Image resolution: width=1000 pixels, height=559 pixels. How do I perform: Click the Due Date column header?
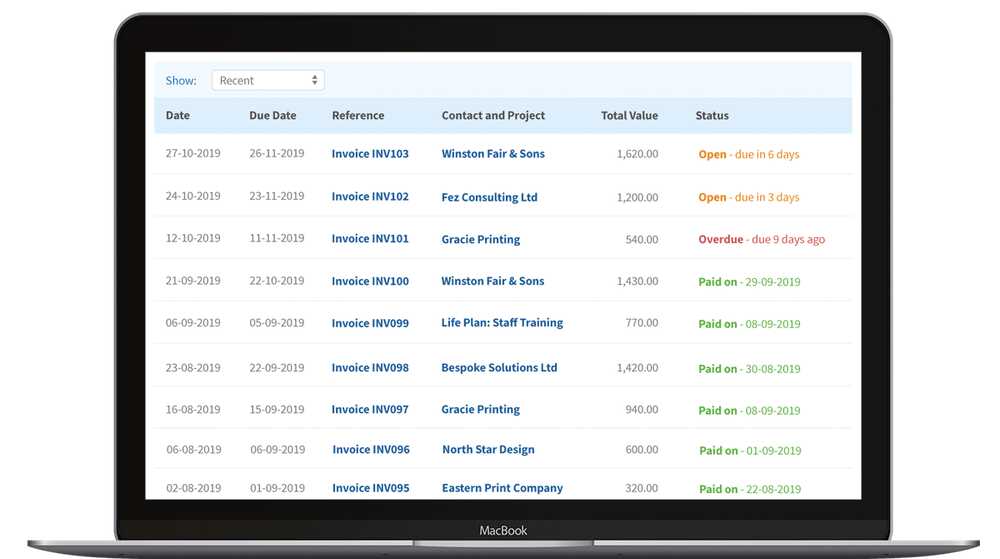(x=272, y=115)
